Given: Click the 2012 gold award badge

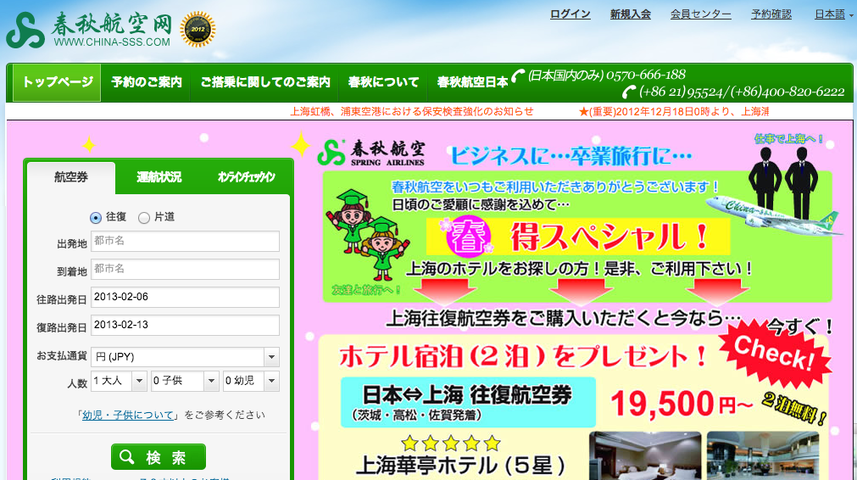Looking at the screenshot, I should 197,30.
